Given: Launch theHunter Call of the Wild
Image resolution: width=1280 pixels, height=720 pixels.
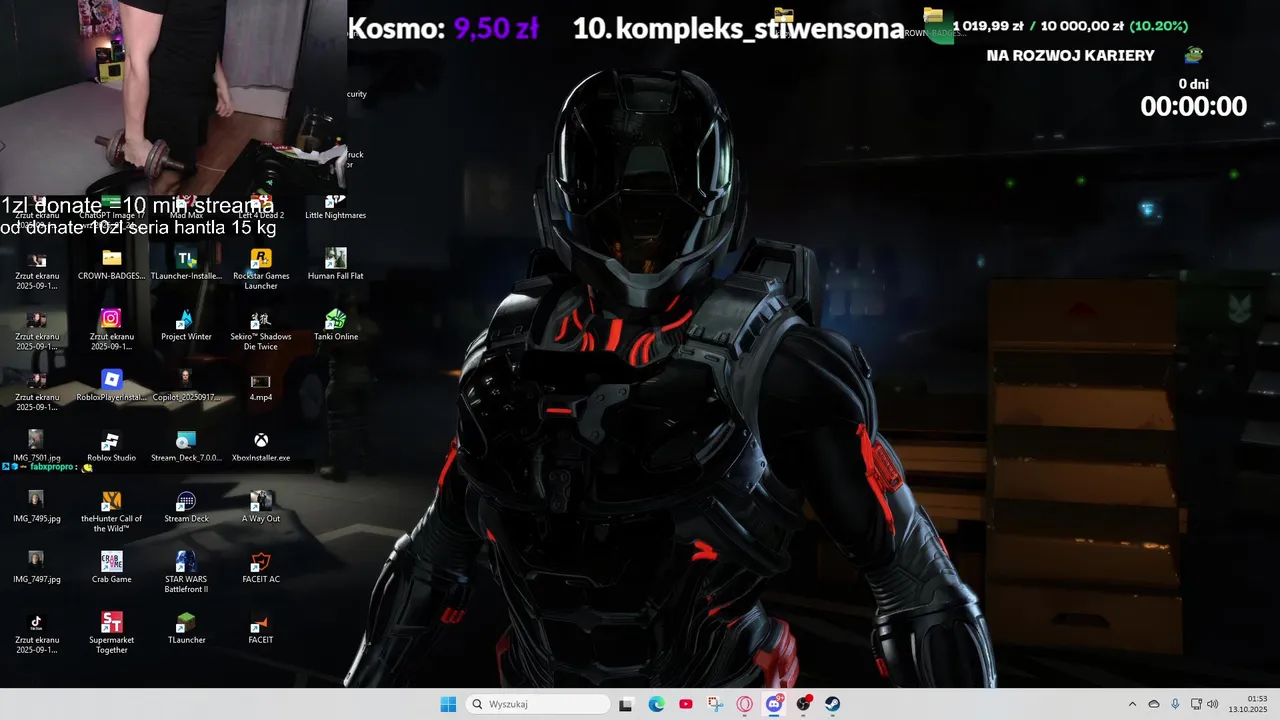Looking at the screenshot, I should tap(112, 512).
